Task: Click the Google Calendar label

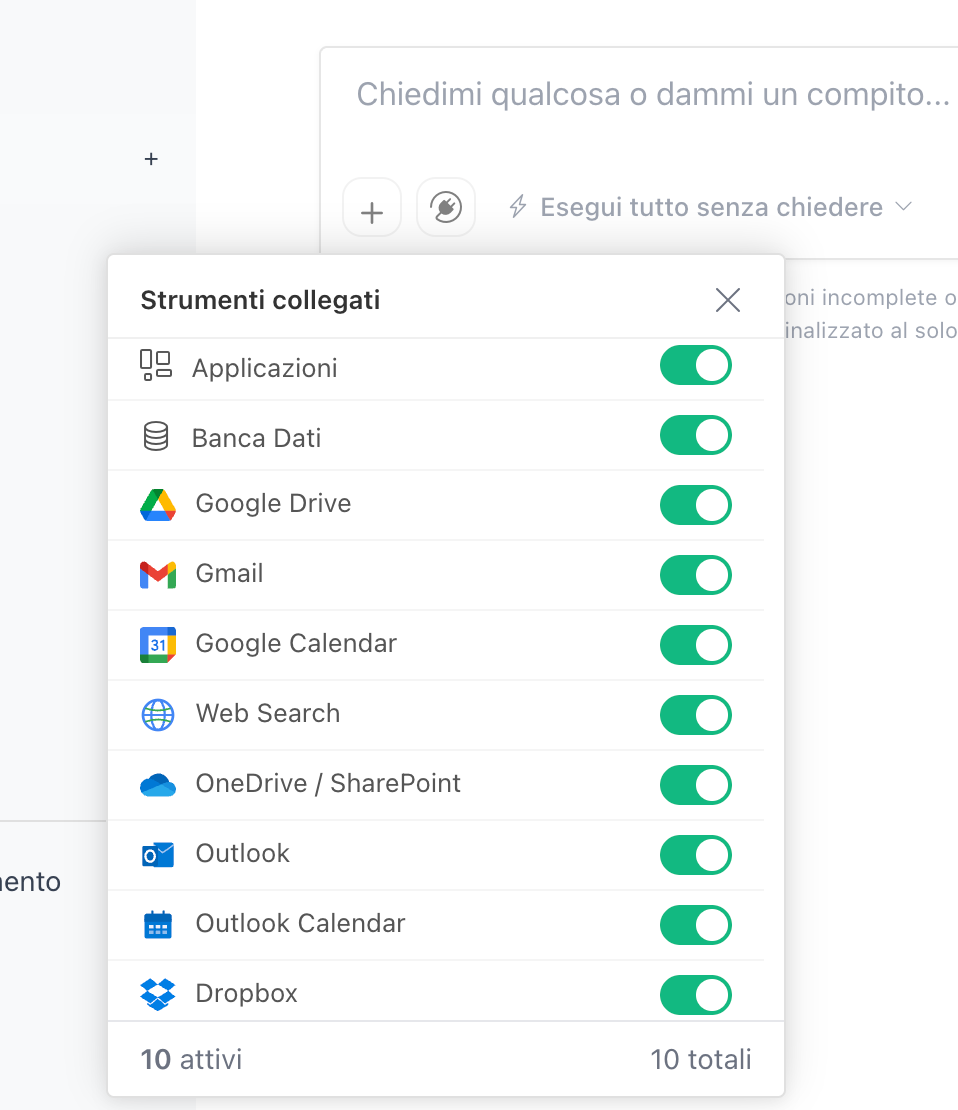Action: tap(296, 643)
